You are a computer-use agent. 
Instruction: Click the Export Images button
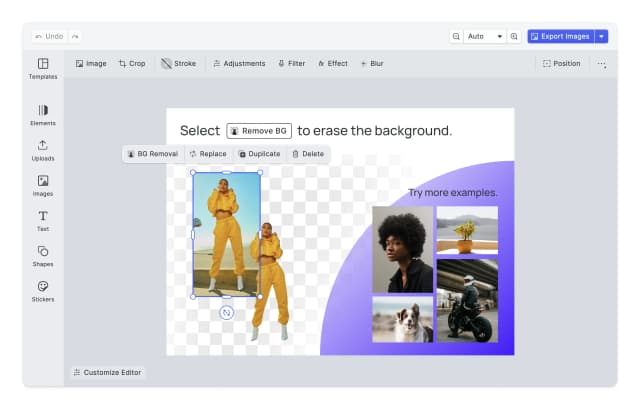click(x=560, y=36)
